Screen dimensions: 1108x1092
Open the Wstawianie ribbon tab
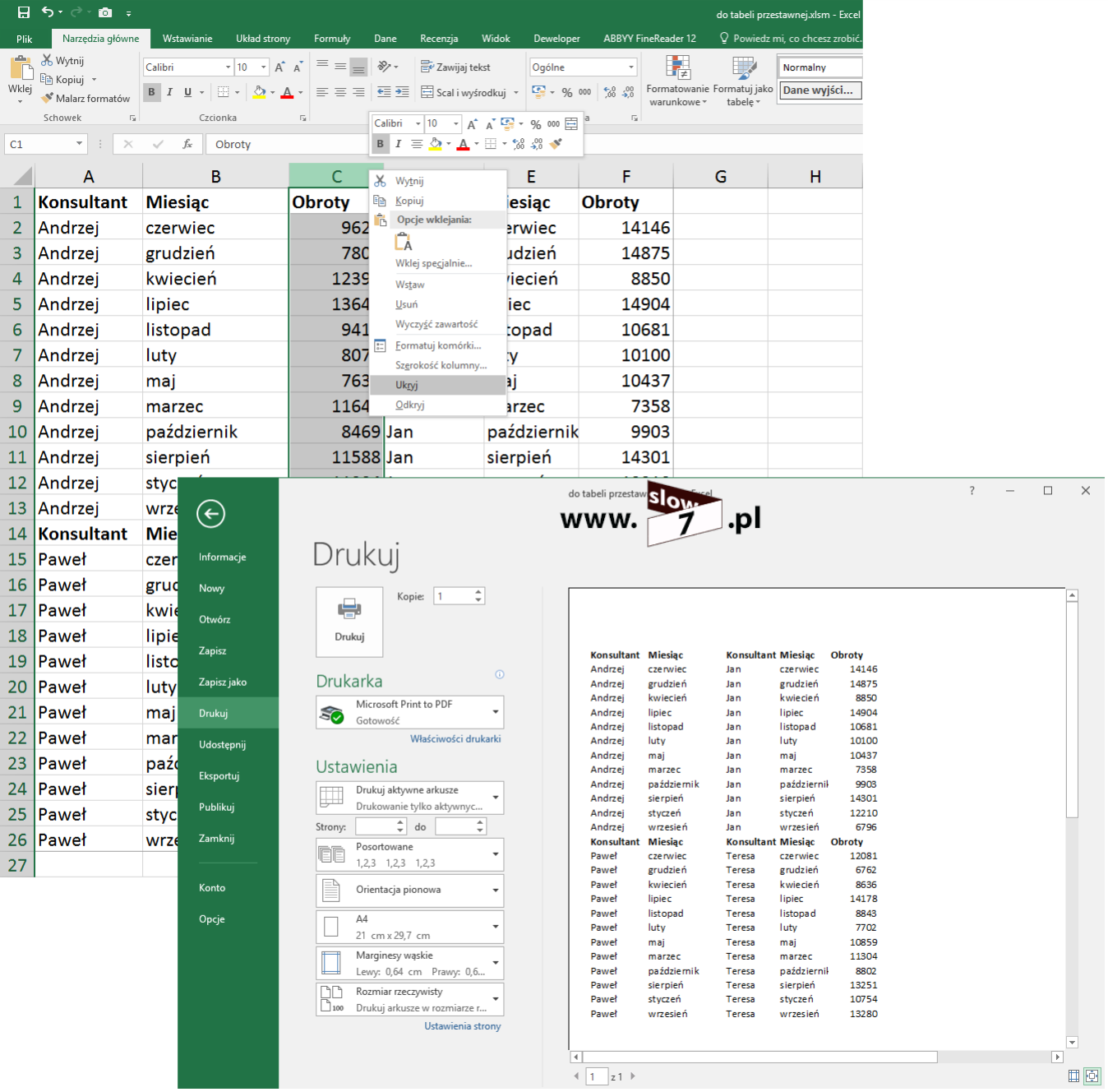187,39
